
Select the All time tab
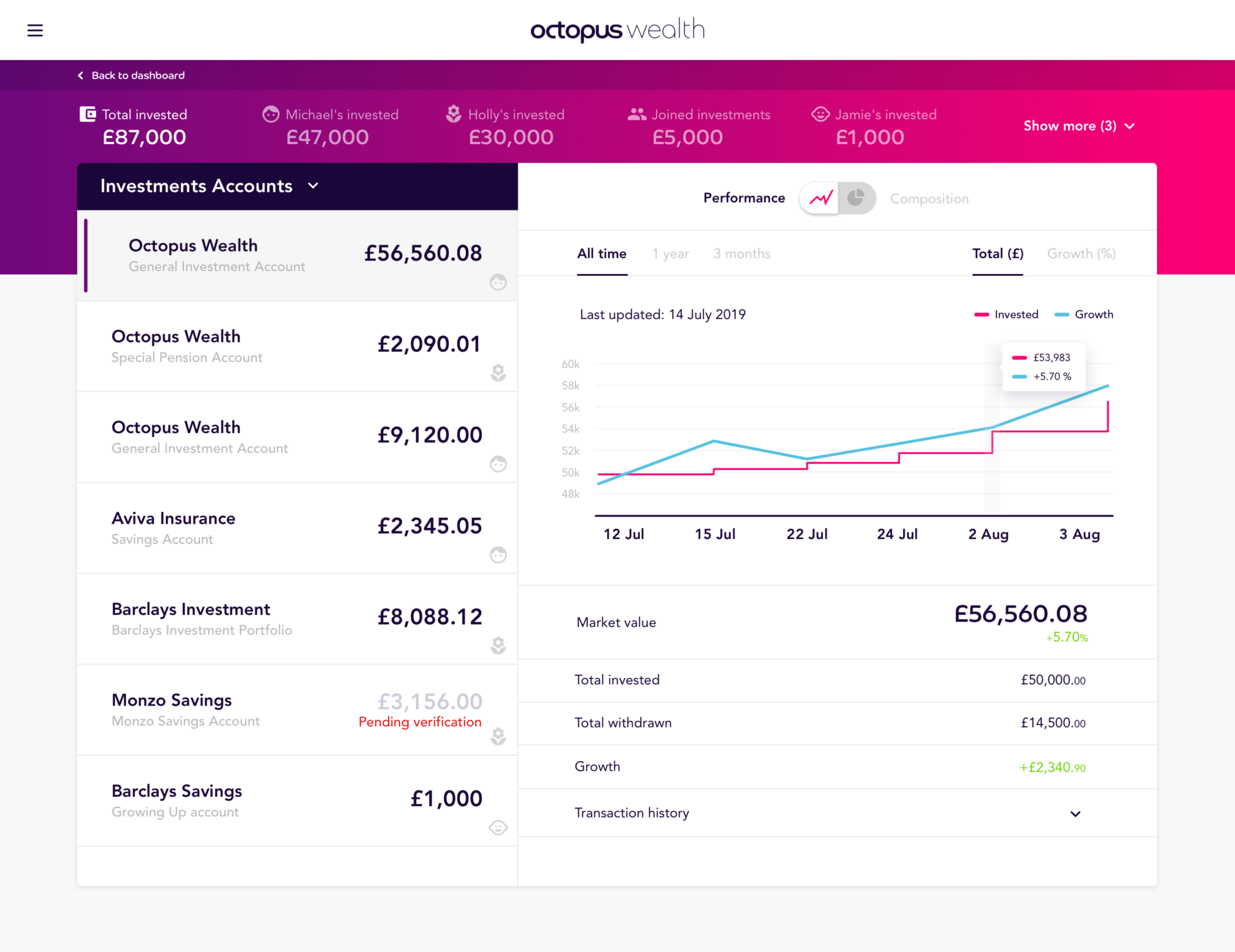point(601,253)
